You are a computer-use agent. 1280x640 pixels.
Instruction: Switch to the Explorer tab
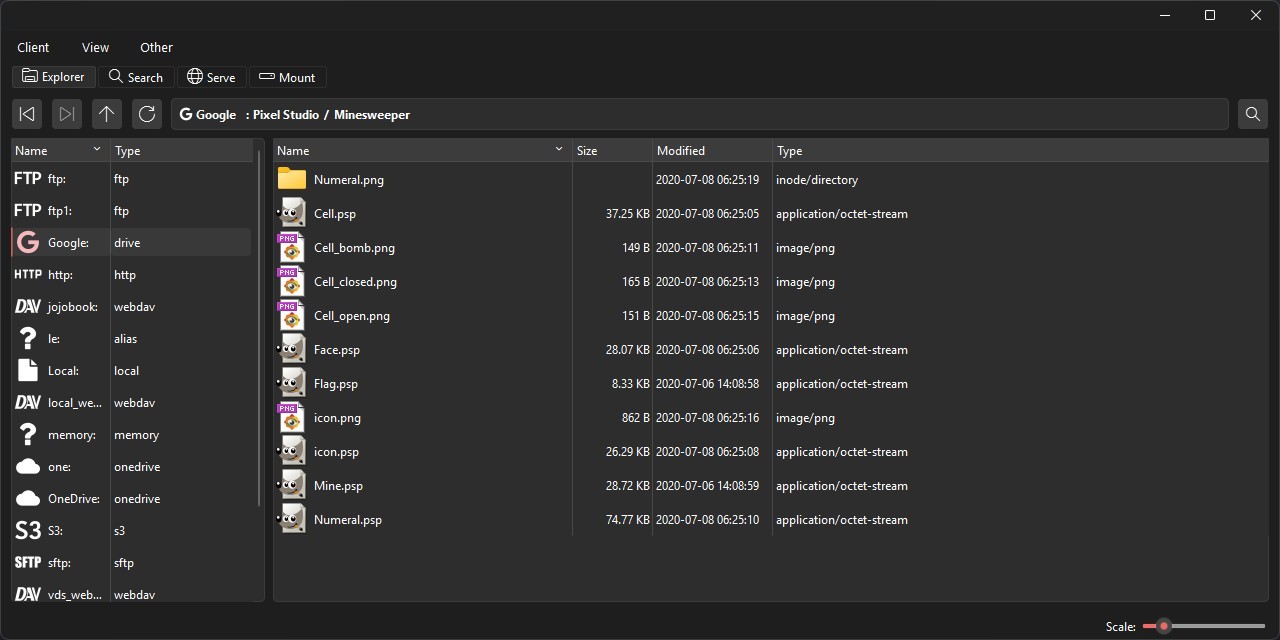pos(54,77)
